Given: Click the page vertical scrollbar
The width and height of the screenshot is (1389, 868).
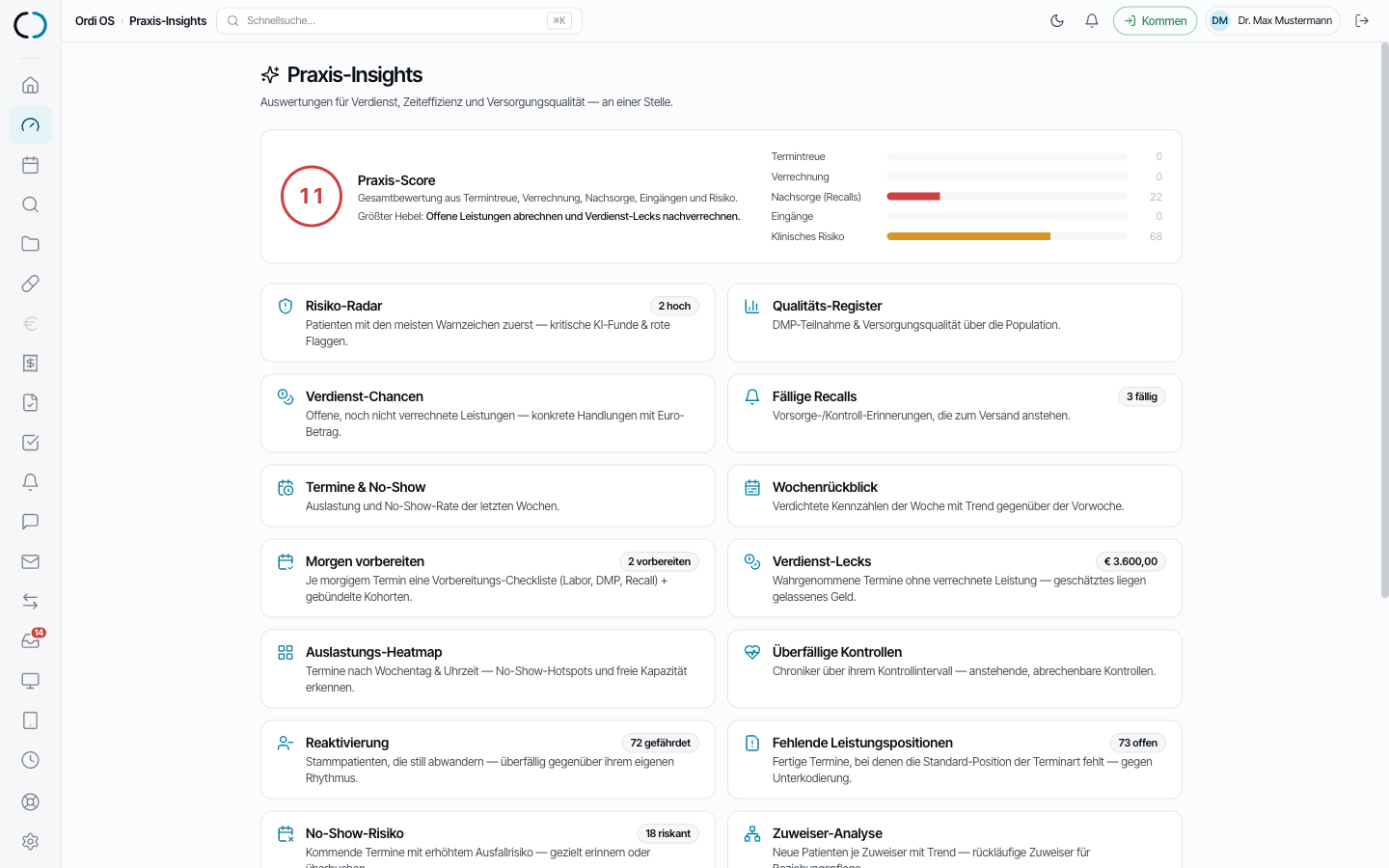Looking at the screenshot, I should pyautogui.click(x=1384, y=320).
